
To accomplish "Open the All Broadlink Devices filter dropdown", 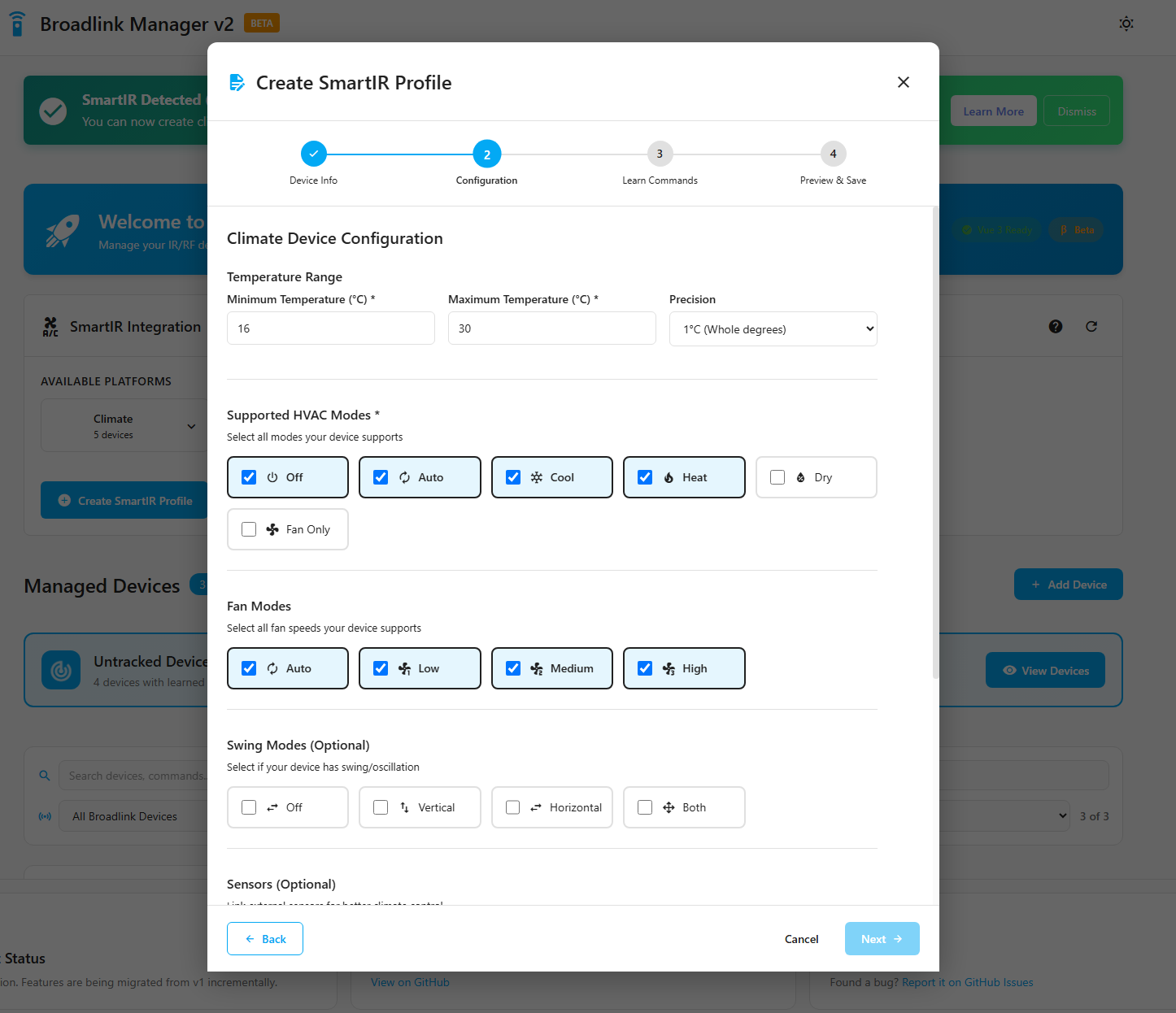I will coord(130,816).
